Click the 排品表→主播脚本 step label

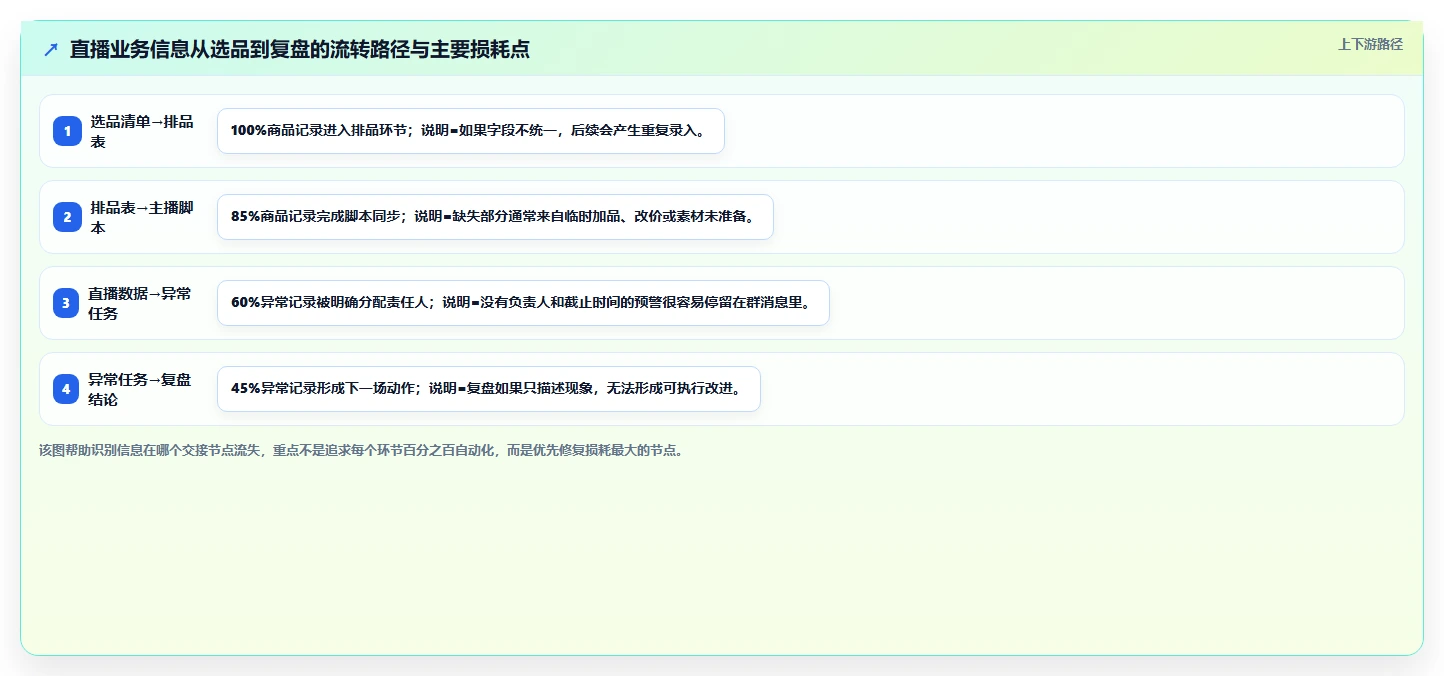[x=142, y=217]
